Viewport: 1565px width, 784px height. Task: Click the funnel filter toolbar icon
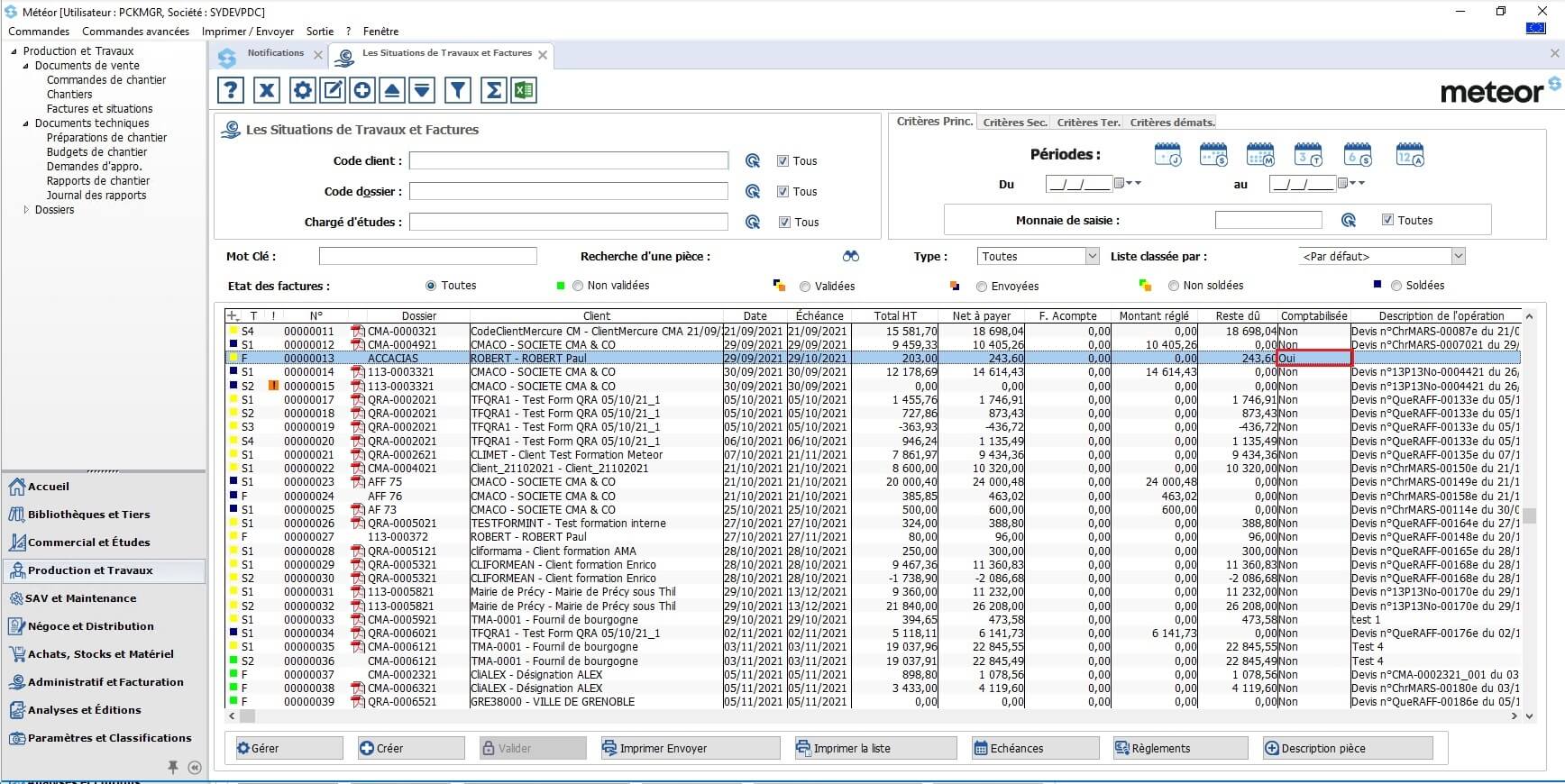(458, 90)
